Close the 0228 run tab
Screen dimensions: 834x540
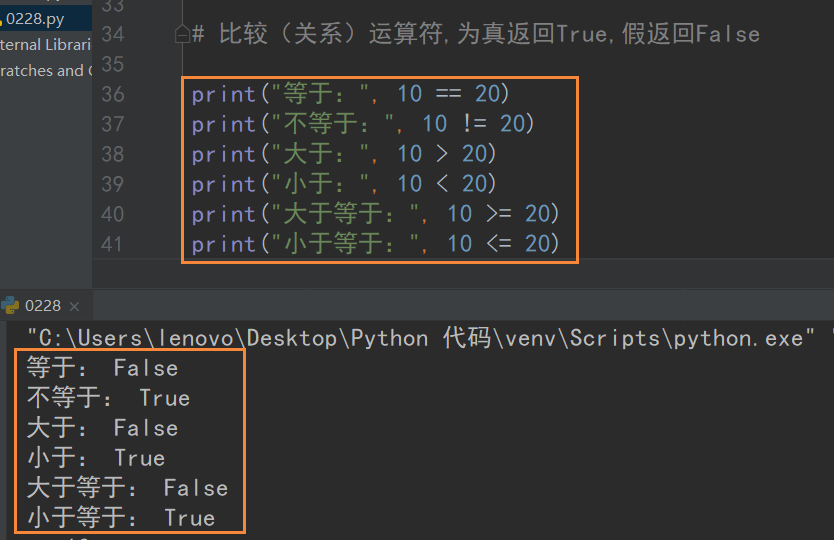coord(74,306)
